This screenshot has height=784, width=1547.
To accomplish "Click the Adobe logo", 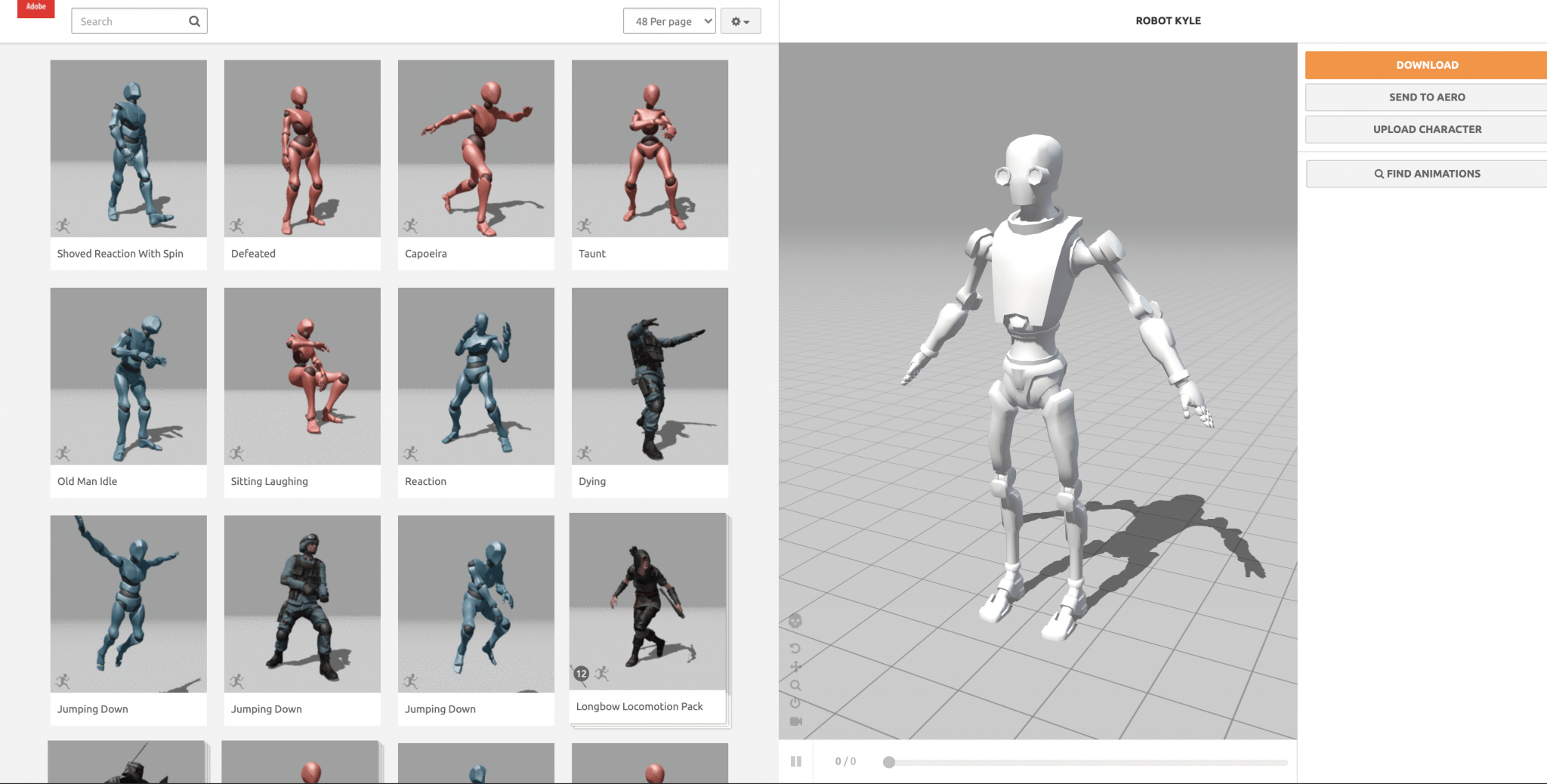I will [35, 8].
